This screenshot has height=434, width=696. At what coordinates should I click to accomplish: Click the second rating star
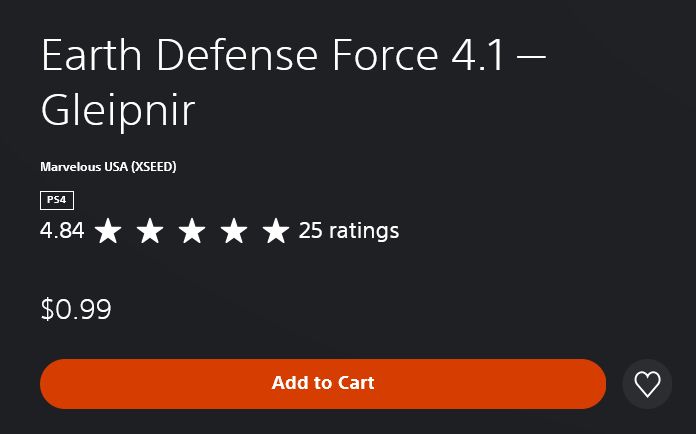coord(150,232)
